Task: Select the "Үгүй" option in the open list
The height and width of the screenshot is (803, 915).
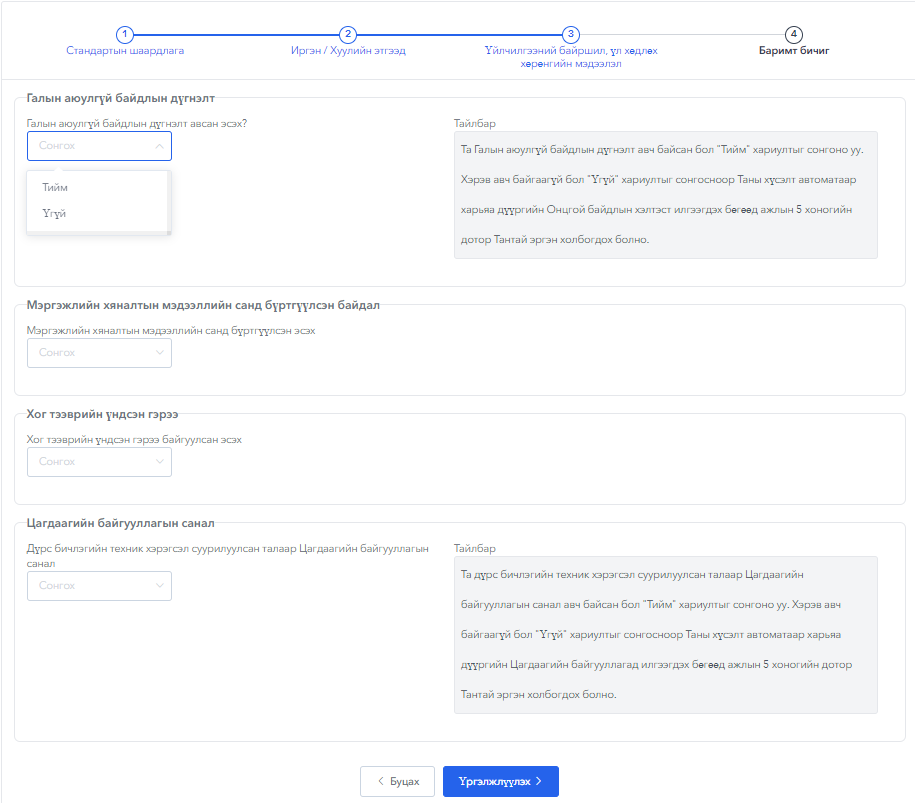Action: pos(55,213)
